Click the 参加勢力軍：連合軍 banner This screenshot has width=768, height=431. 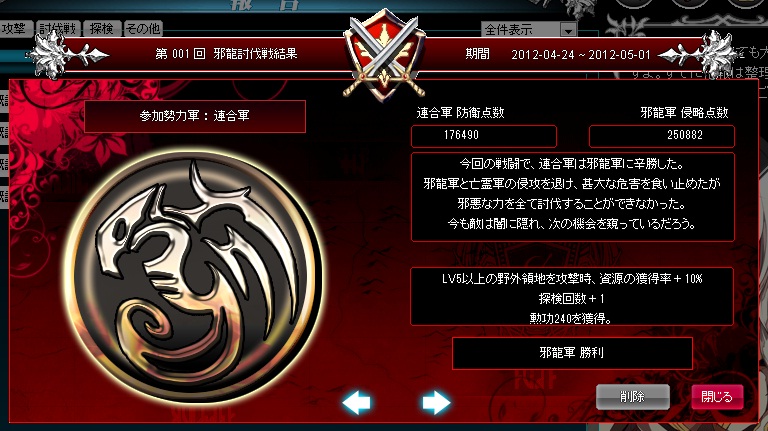tap(195, 116)
